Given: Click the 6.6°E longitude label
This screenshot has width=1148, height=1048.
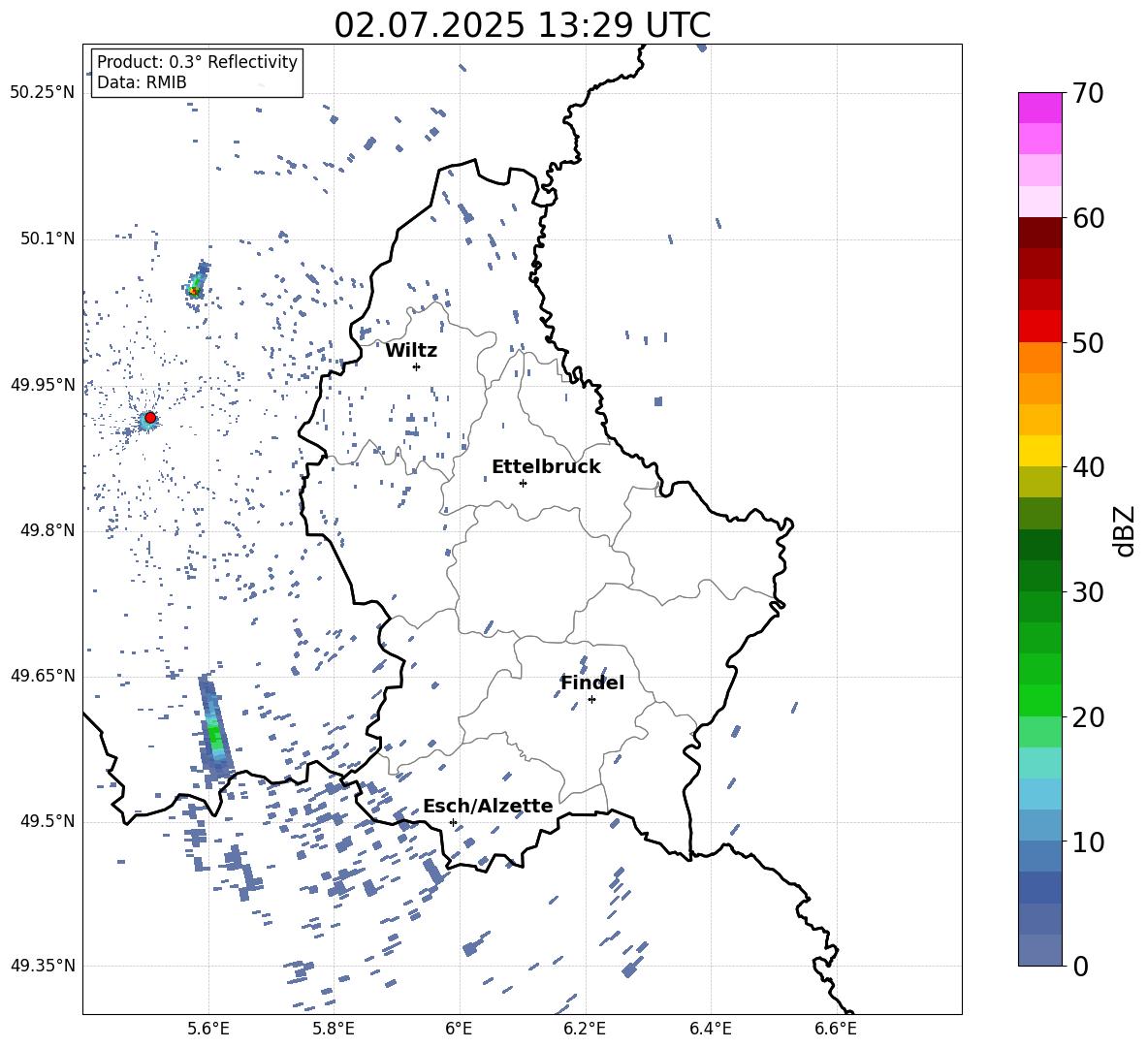Looking at the screenshot, I should [x=836, y=1029].
